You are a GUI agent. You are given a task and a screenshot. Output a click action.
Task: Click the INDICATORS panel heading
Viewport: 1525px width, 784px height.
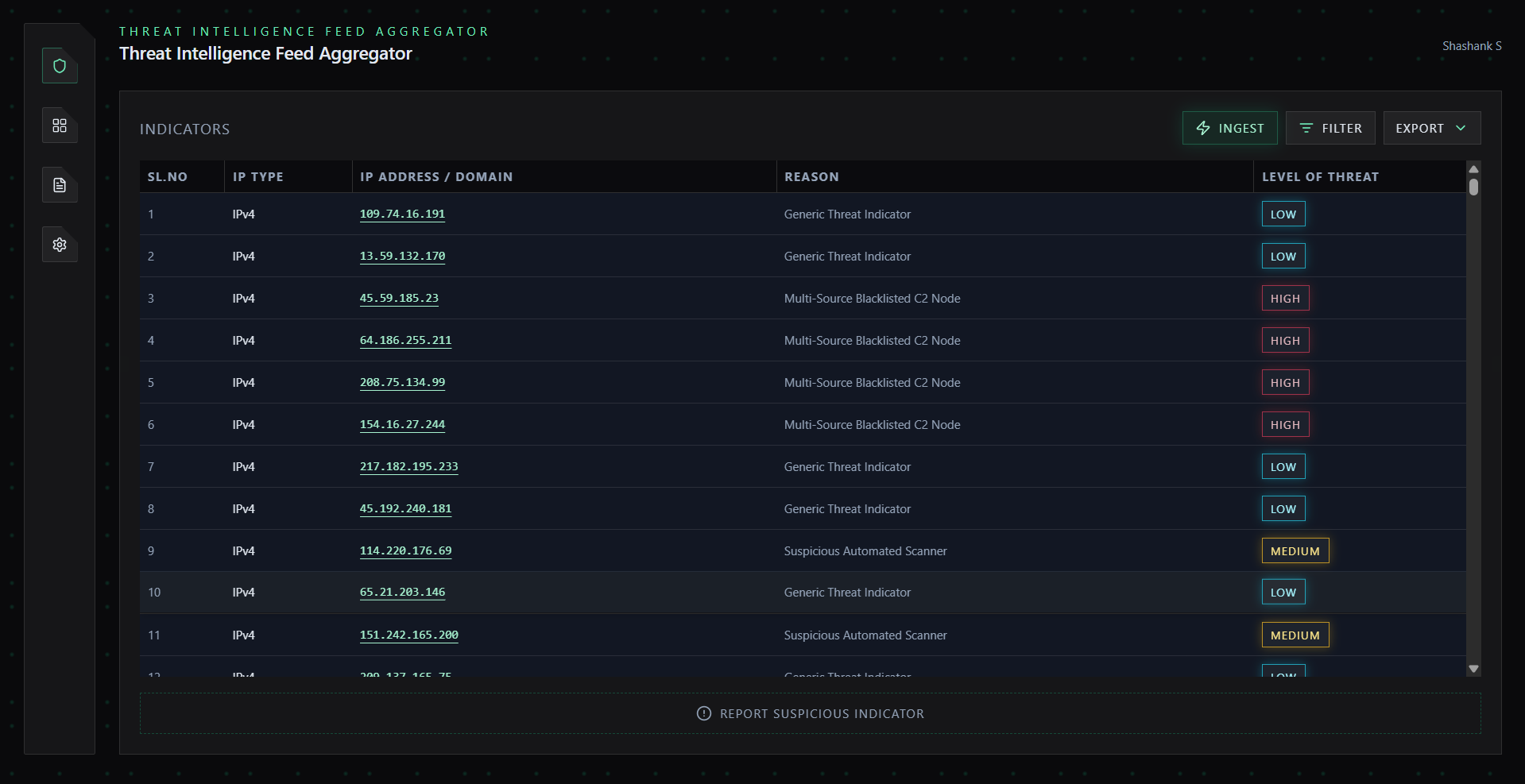pyautogui.click(x=184, y=129)
